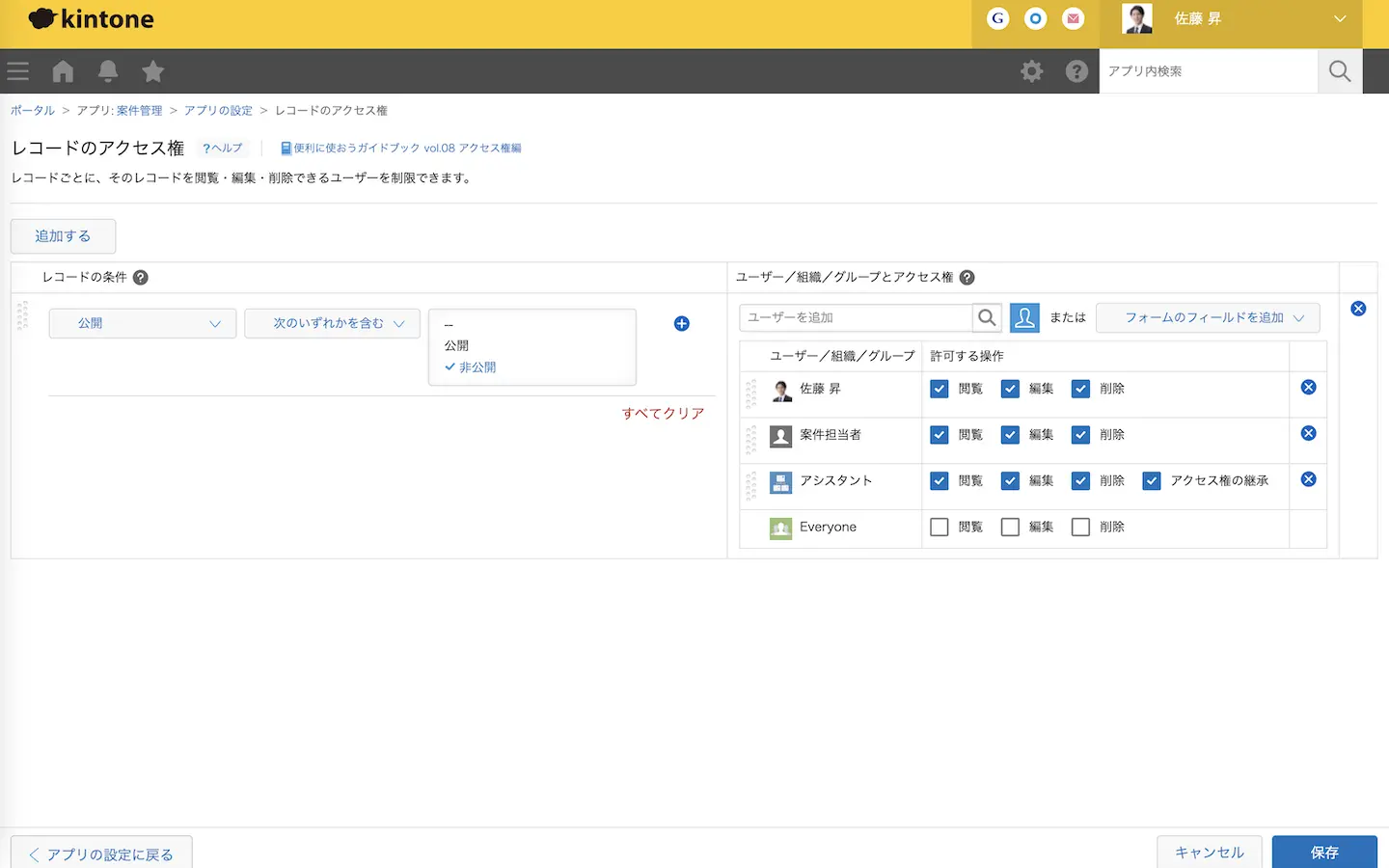Open the organization/user picker icon
The image size is (1389, 868).
pos(1024,317)
